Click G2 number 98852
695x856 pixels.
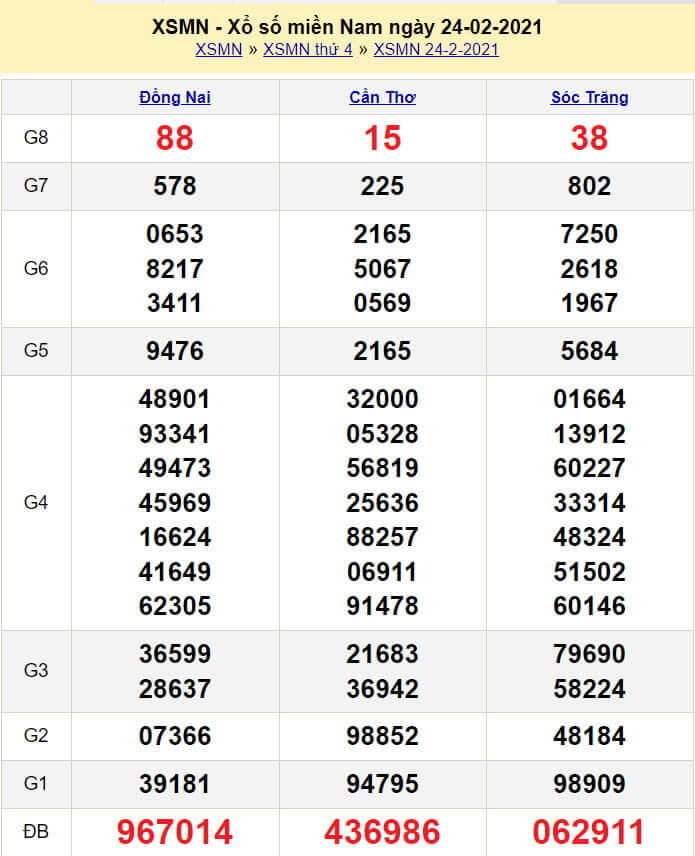[x=382, y=736]
